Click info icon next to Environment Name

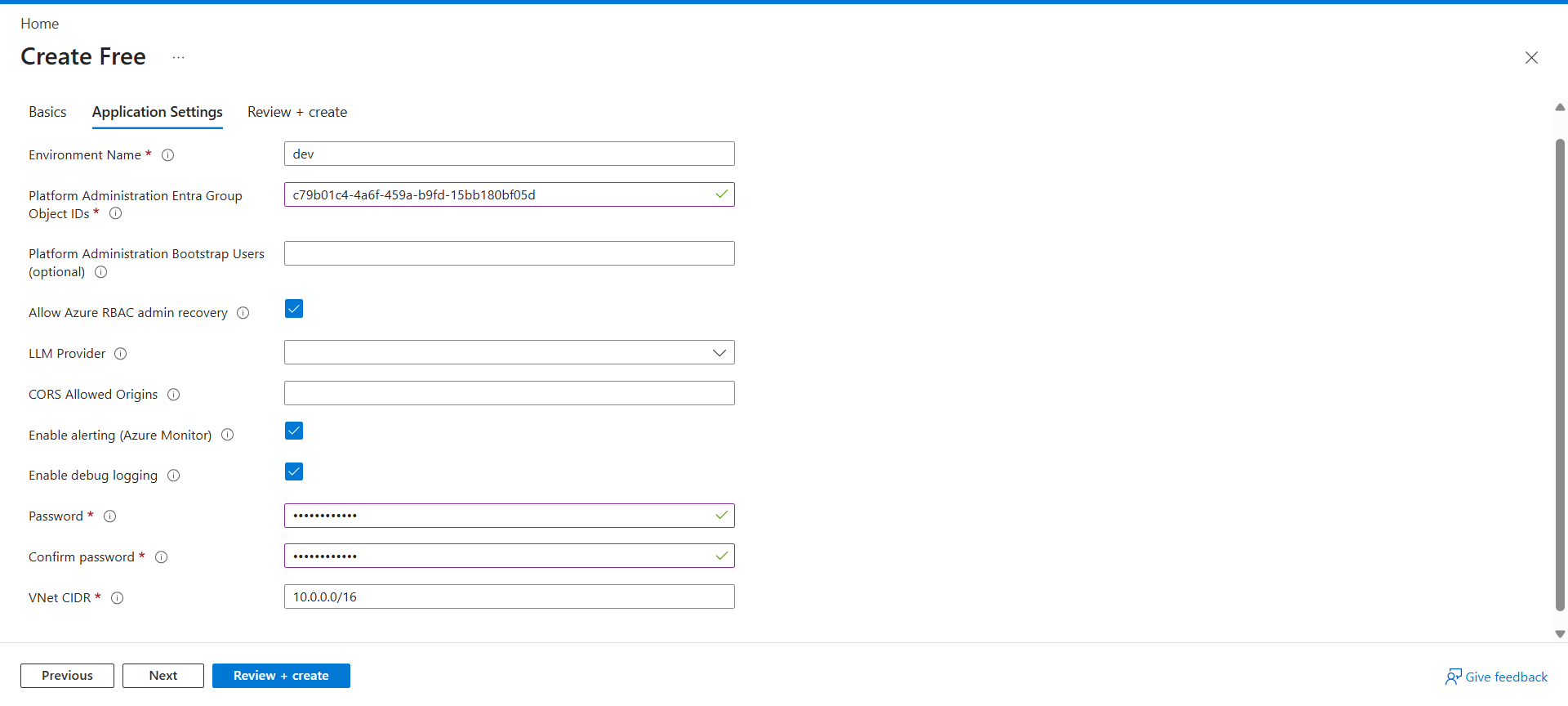point(167,155)
